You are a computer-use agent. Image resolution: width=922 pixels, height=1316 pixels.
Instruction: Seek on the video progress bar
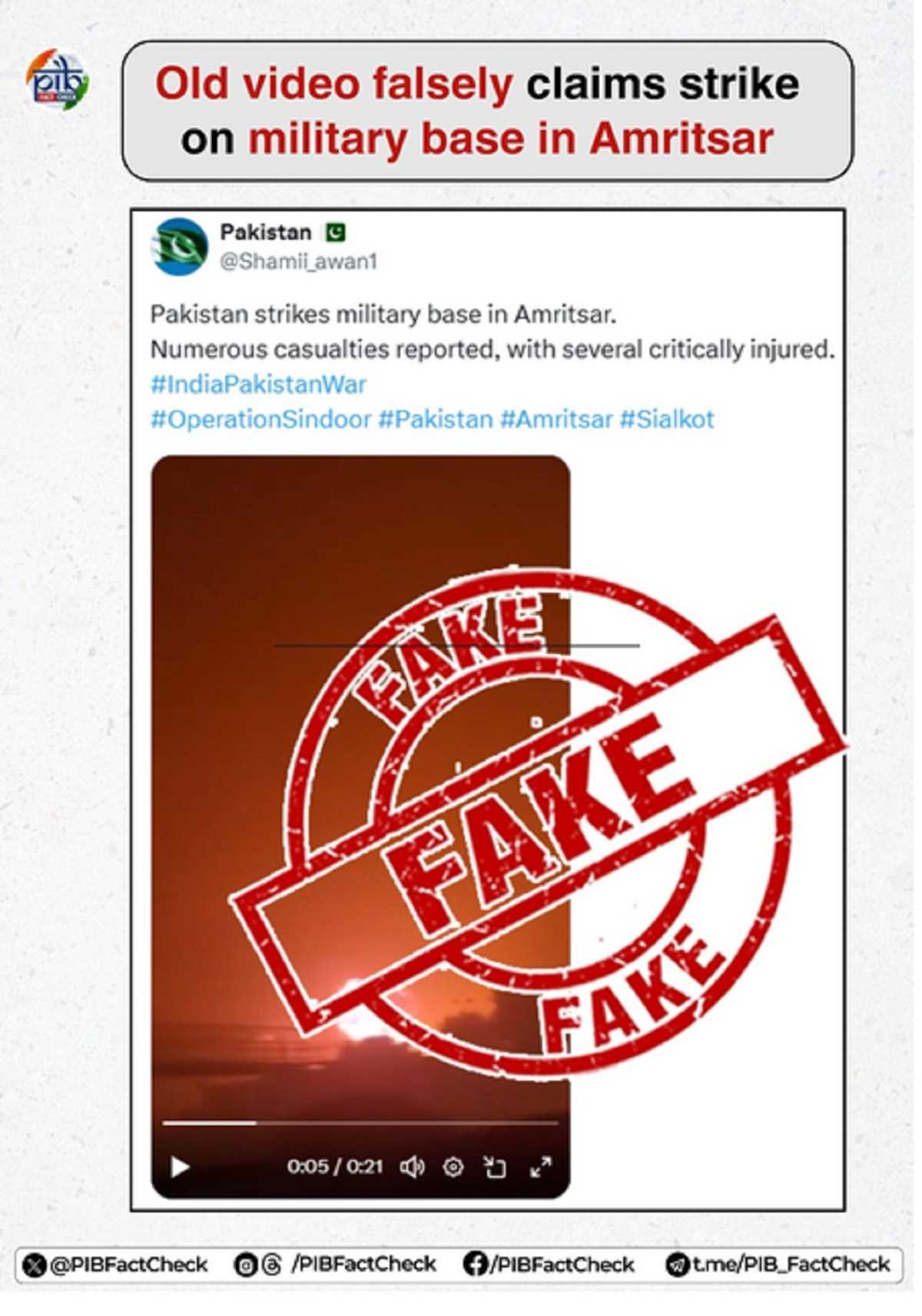click(360, 1123)
